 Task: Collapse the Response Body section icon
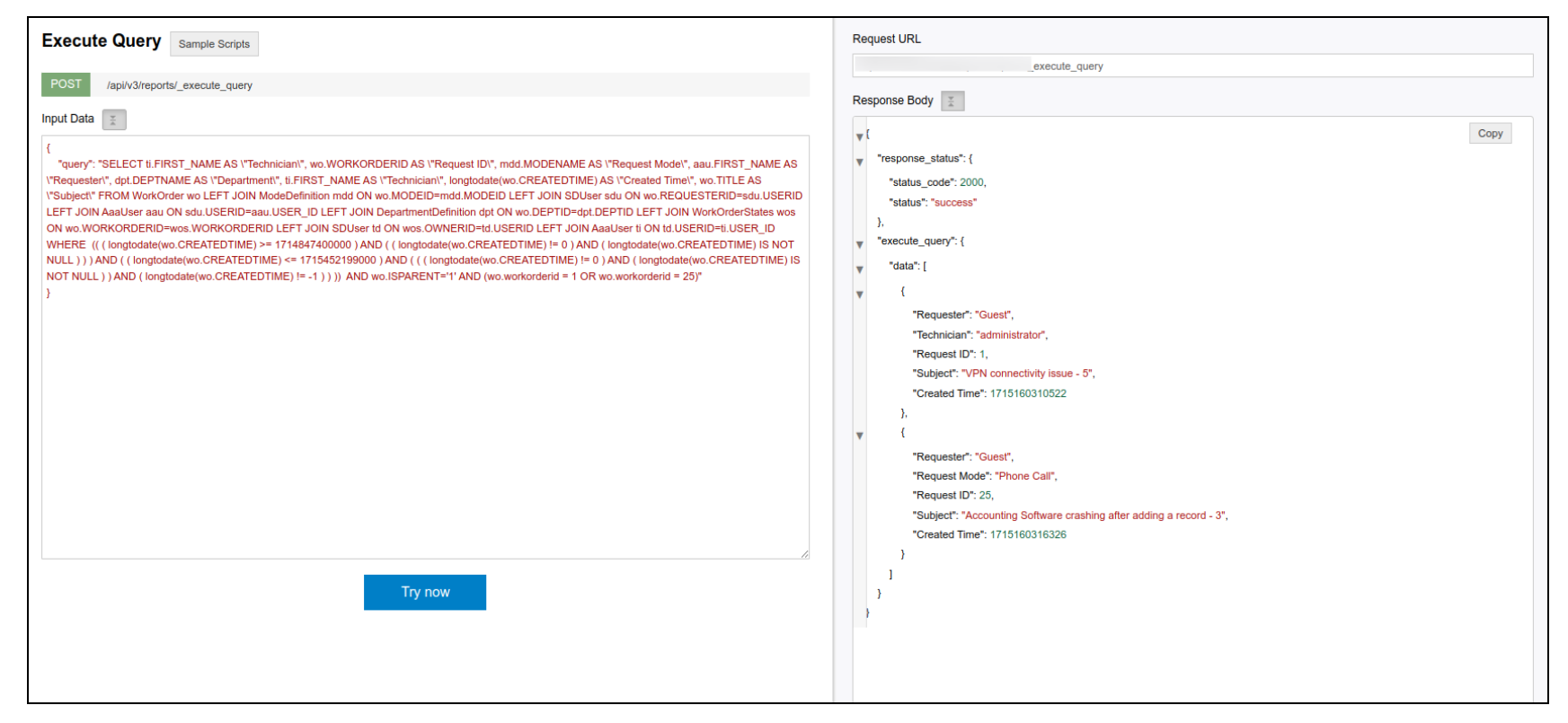[952, 101]
